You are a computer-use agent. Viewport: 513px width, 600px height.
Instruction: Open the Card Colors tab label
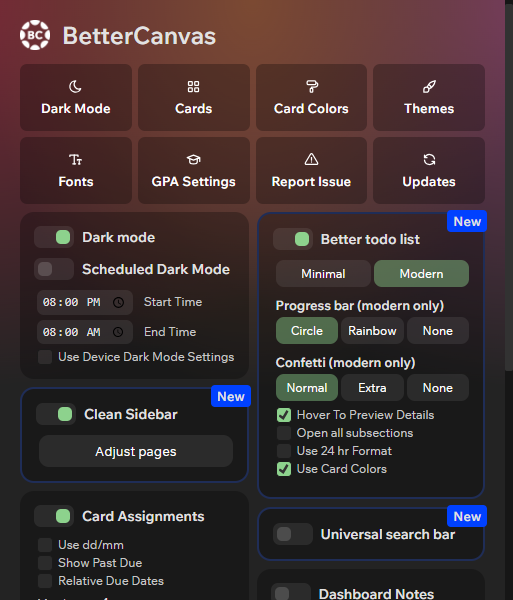pyautogui.click(x=311, y=109)
